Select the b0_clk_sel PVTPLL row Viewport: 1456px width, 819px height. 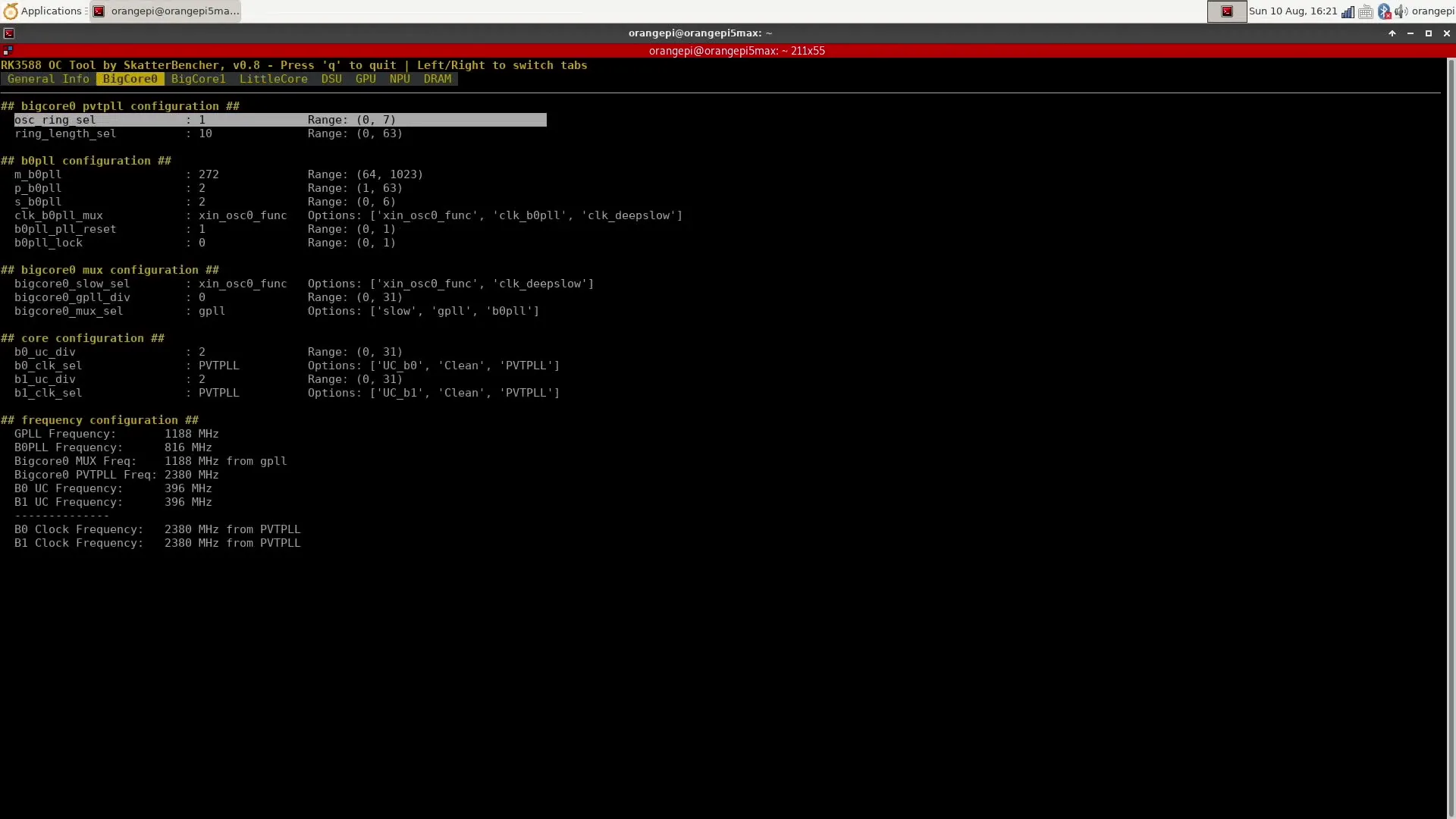[x=218, y=366]
